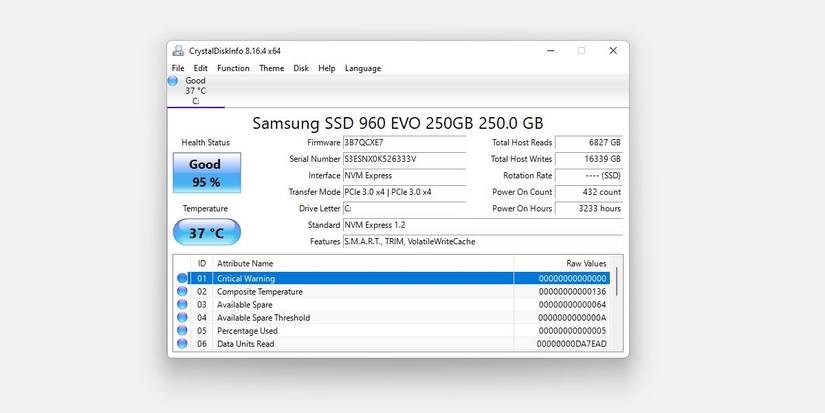Click the Standard NVM Express 1.2 field

point(482,225)
